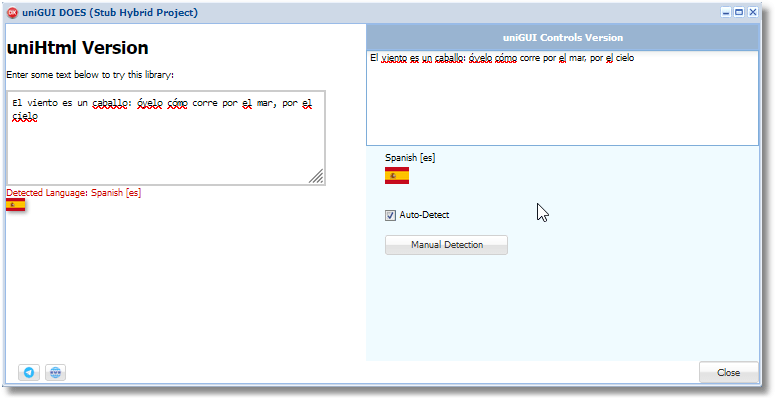Click the uniHtml Version heading
776x401 pixels.
coord(77,48)
